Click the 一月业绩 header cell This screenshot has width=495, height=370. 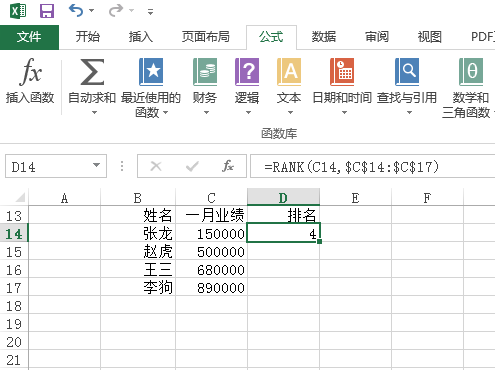coord(211,215)
